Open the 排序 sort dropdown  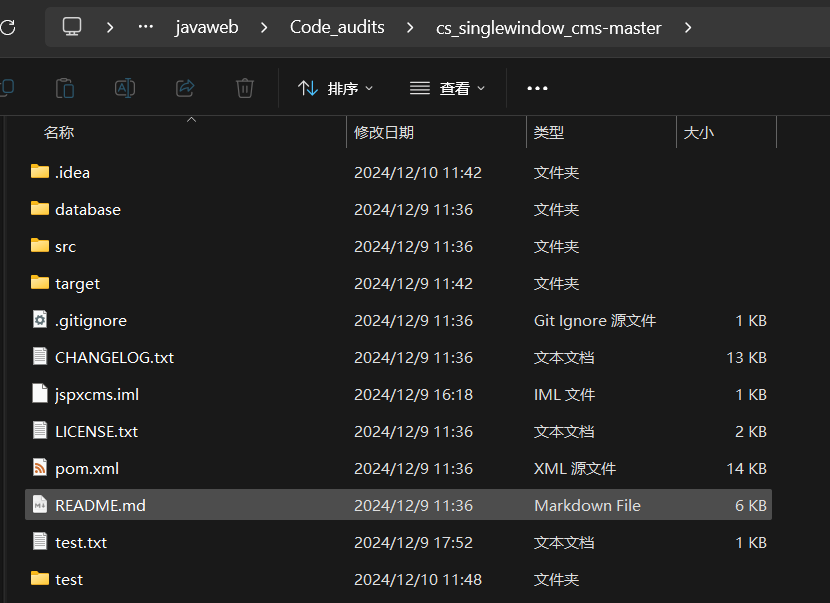(335, 88)
